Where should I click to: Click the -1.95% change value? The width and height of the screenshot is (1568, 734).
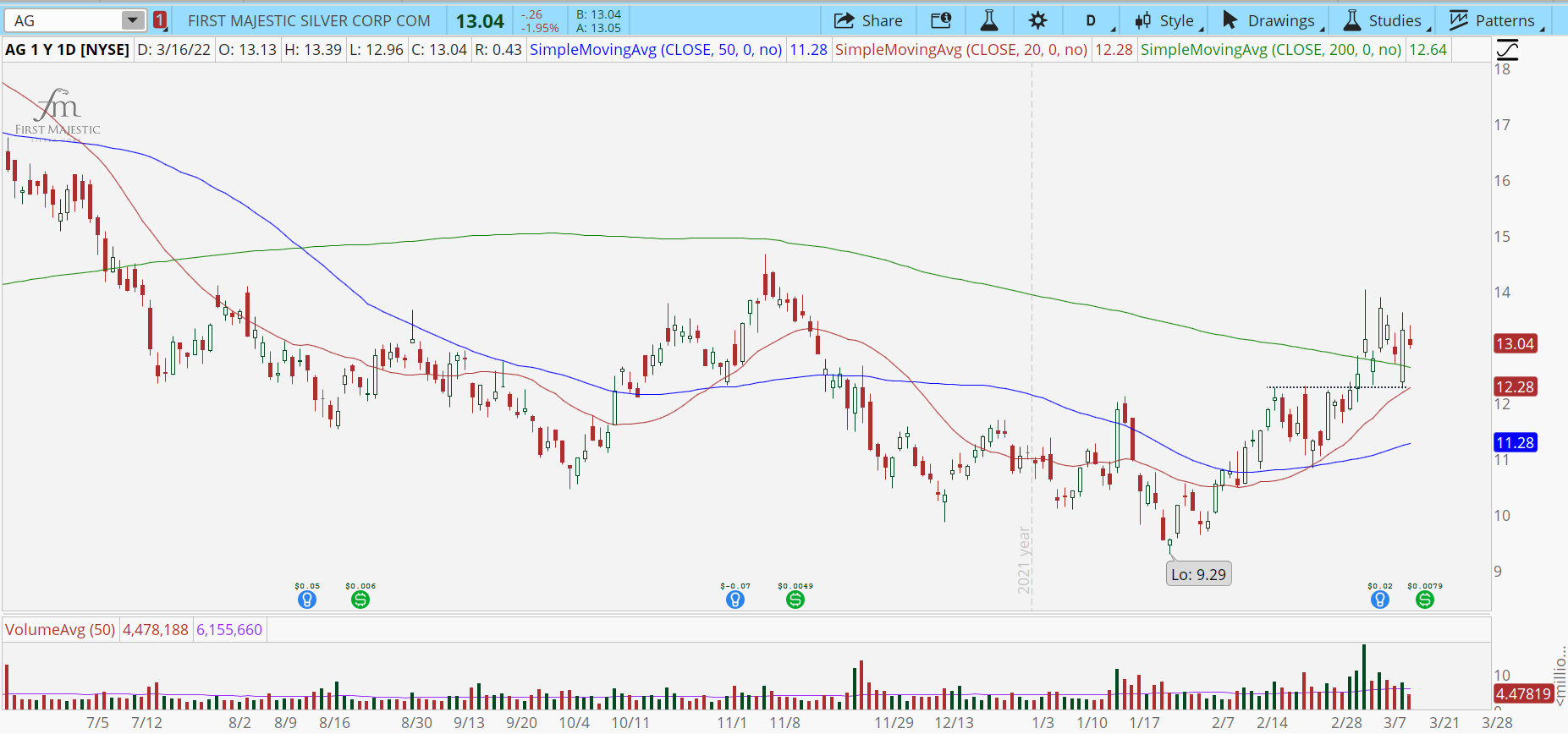(539, 28)
